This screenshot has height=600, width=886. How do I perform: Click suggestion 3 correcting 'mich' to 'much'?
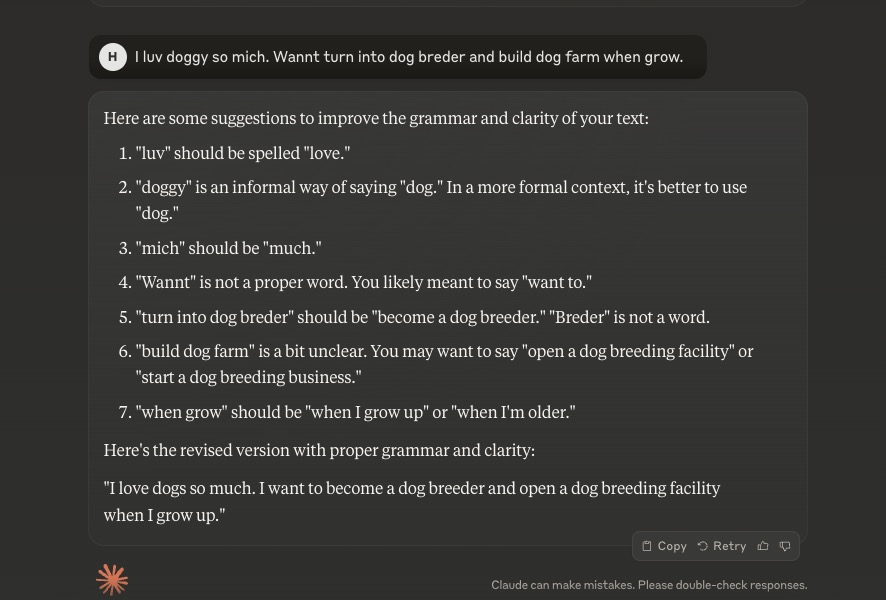point(228,248)
